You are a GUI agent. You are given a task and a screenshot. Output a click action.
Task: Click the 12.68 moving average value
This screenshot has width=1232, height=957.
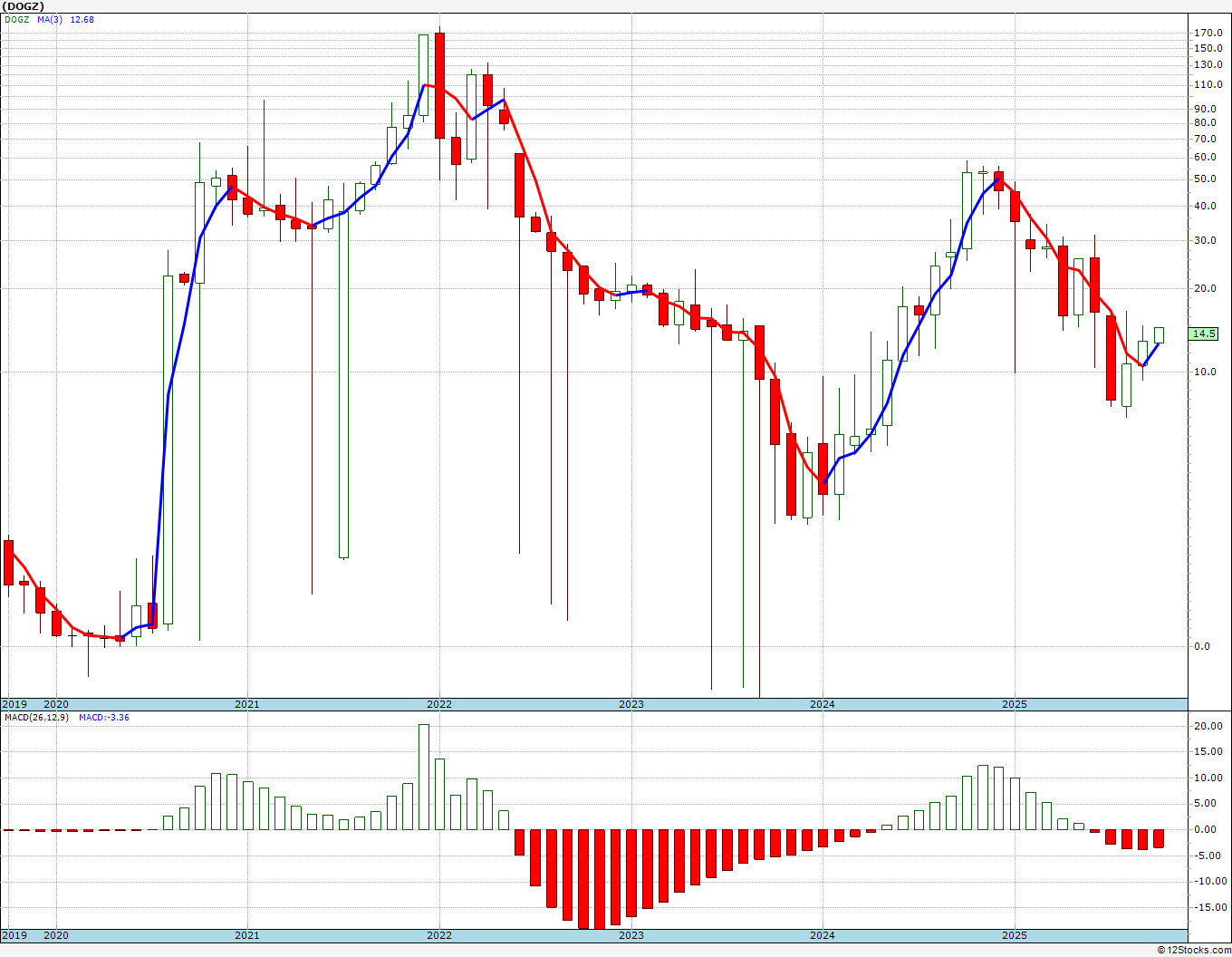point(82,19)
